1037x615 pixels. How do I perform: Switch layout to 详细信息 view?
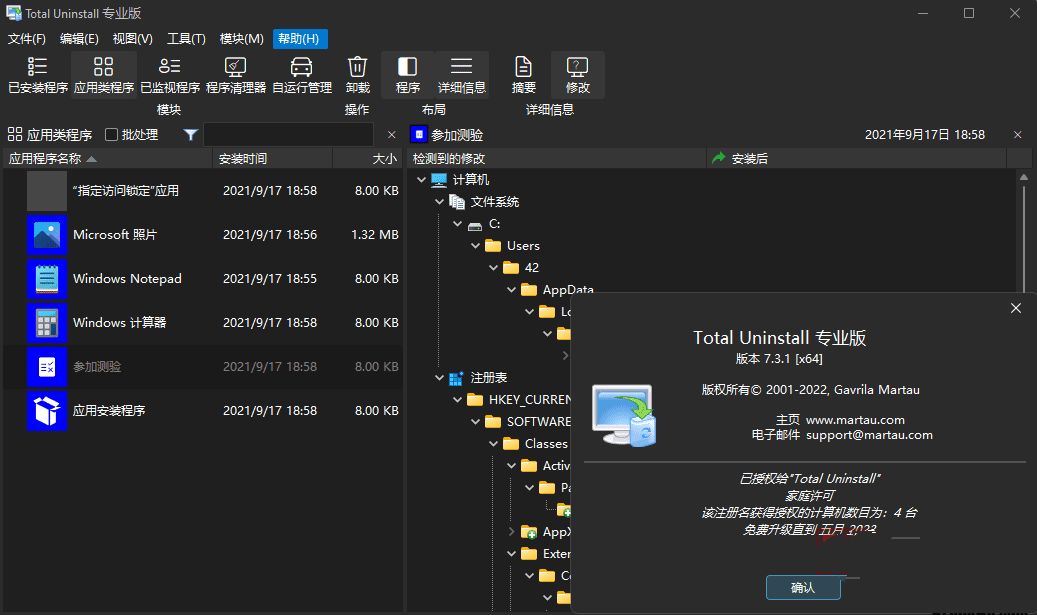461,75
